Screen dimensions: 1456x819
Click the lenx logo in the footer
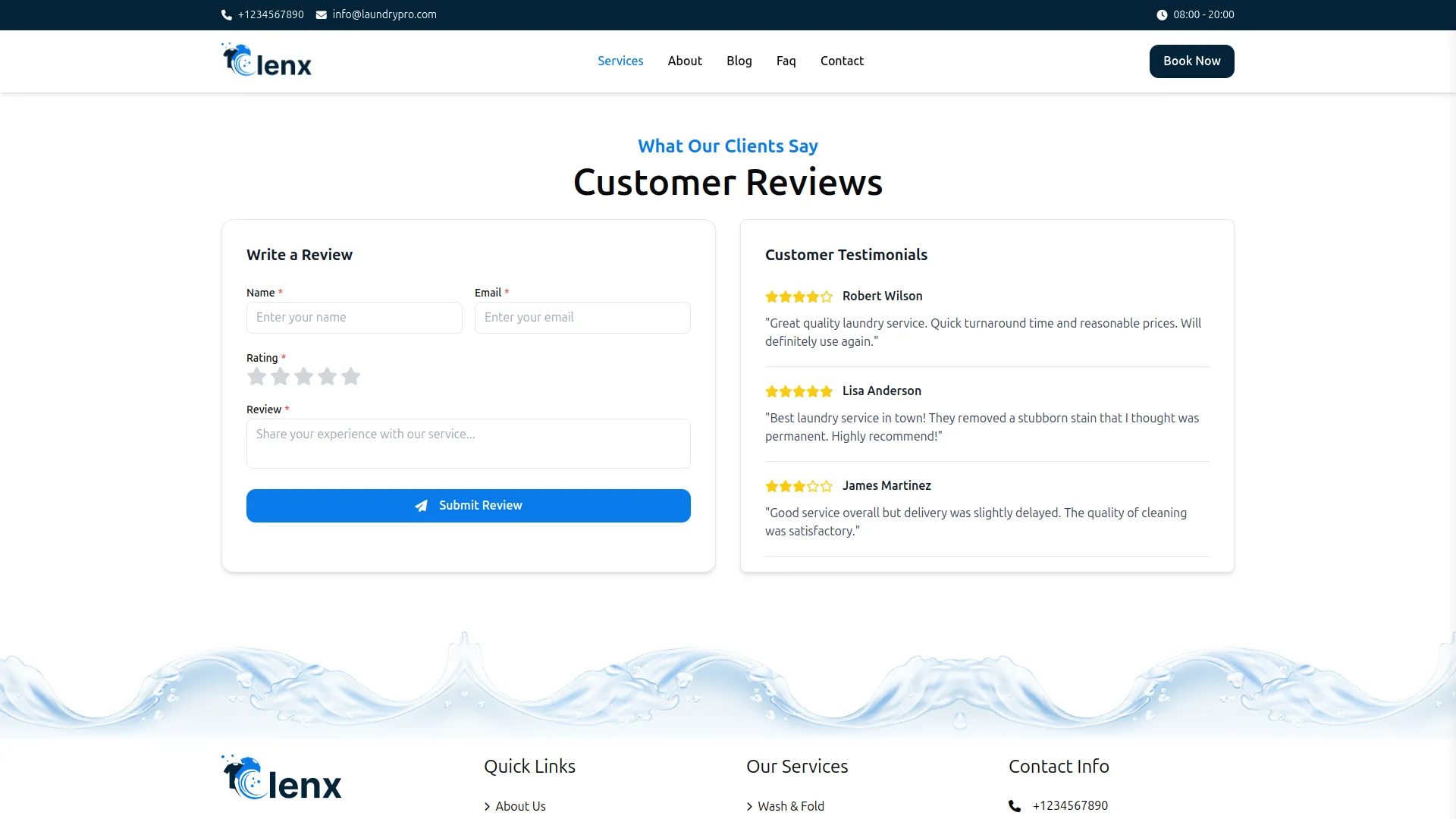click(280, 777)
